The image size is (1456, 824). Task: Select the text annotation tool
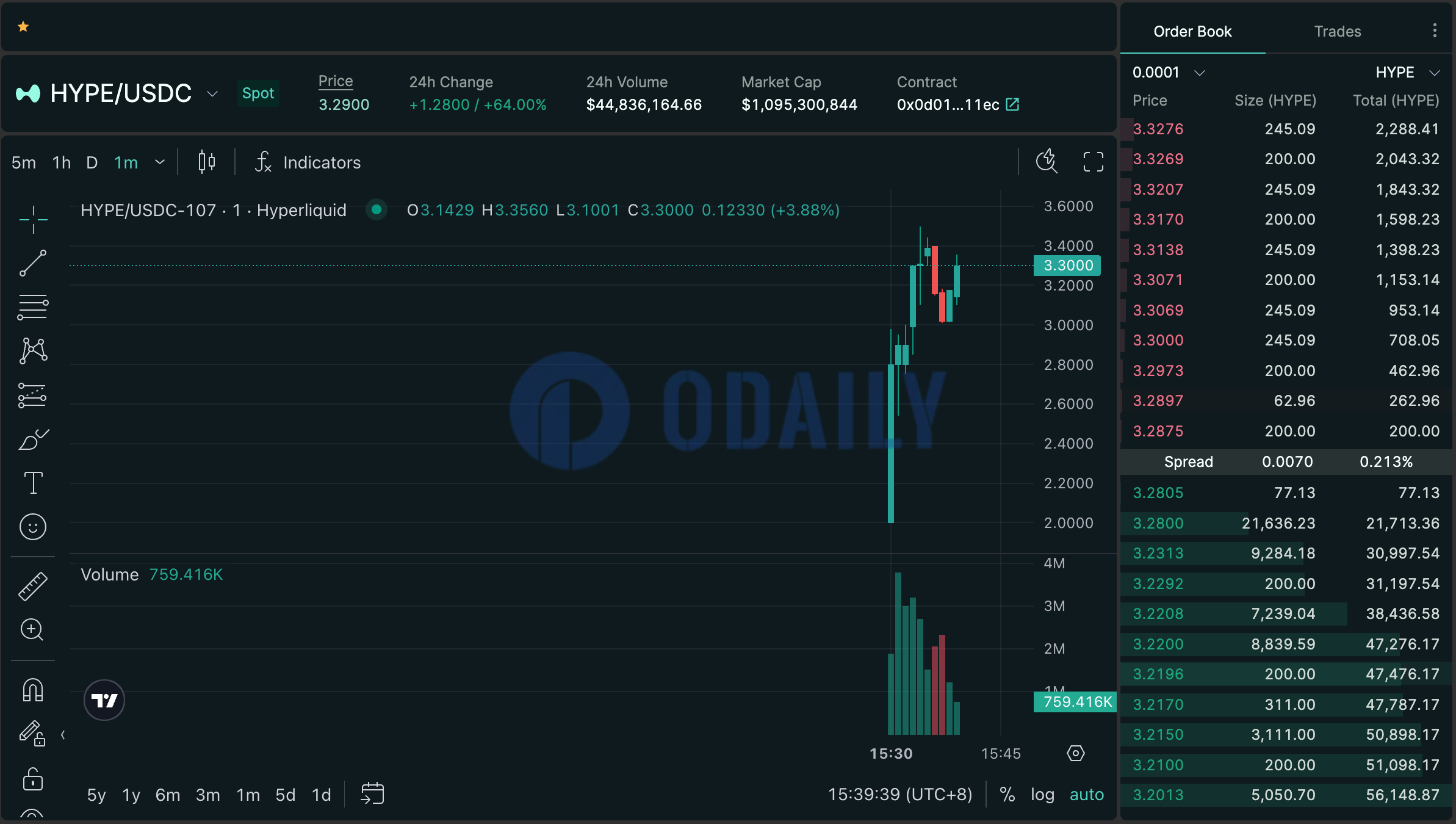click(x=33, y=483)
